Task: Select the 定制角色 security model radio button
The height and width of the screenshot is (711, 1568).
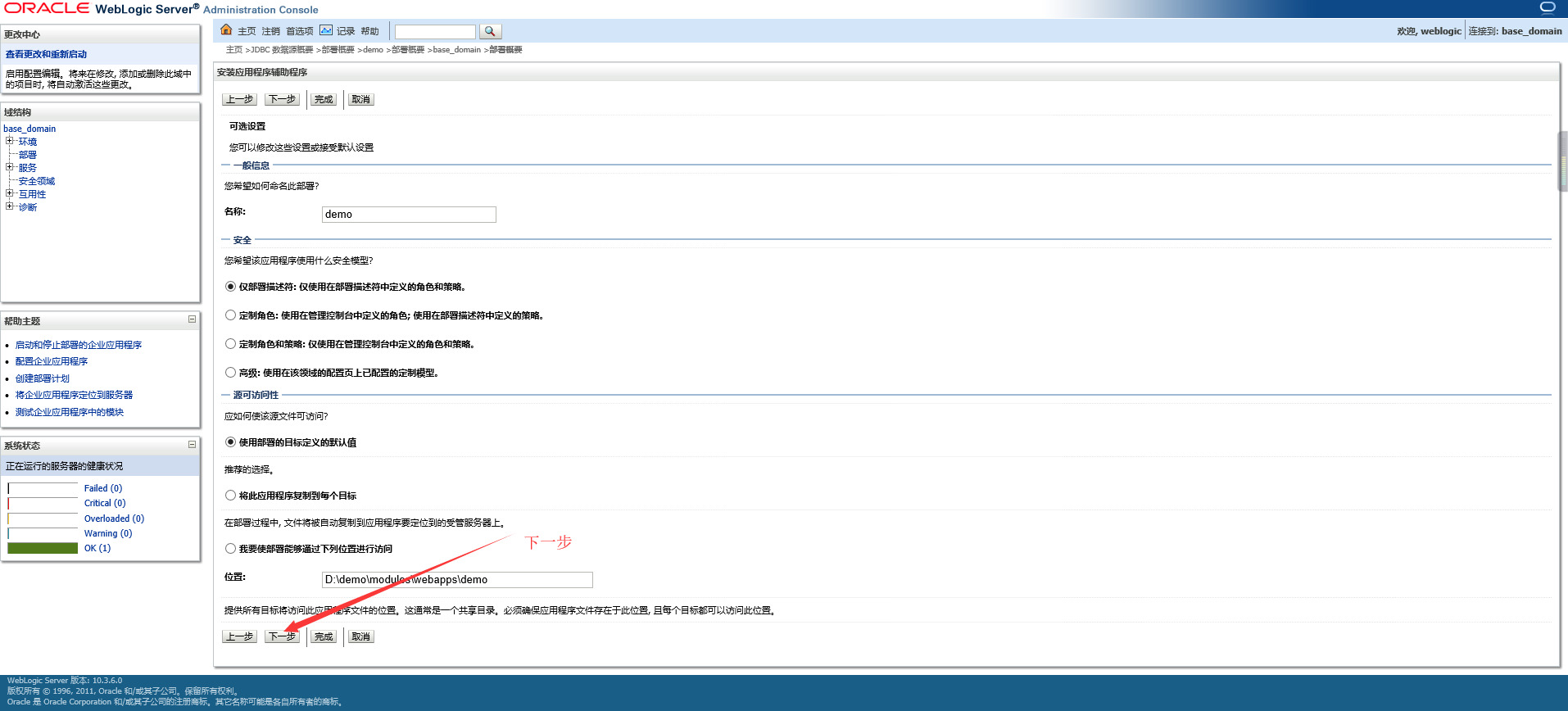Action: pos(230,315)
